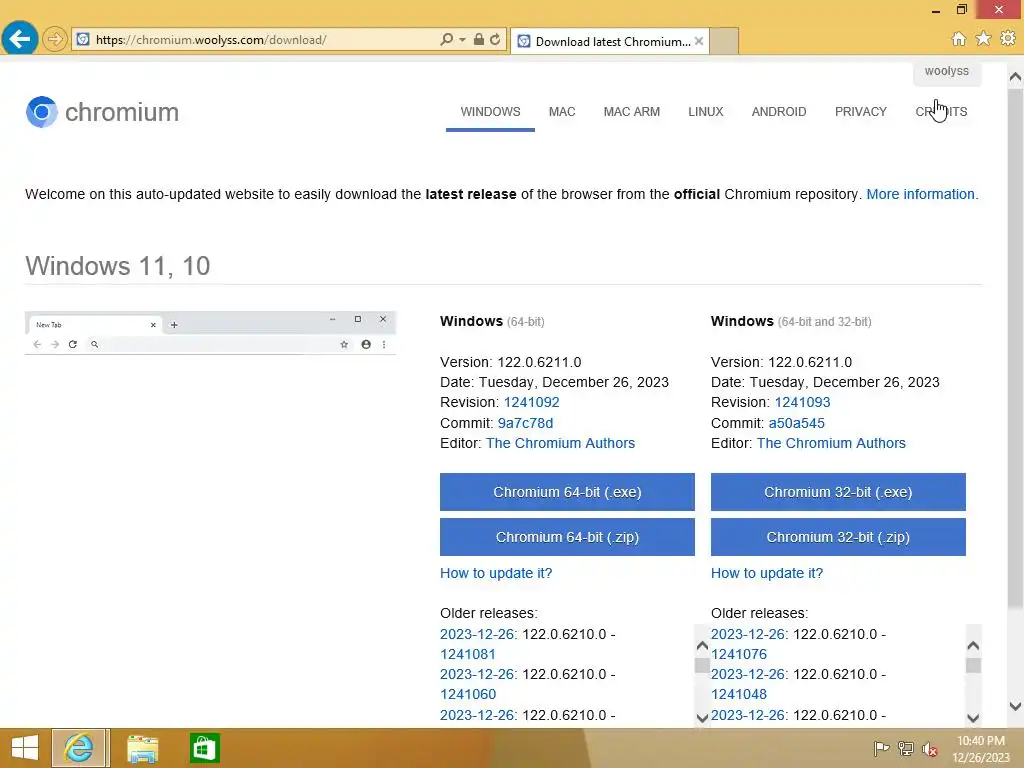
Task: Click the search magnifier in address bar
Action: (447, 39)
